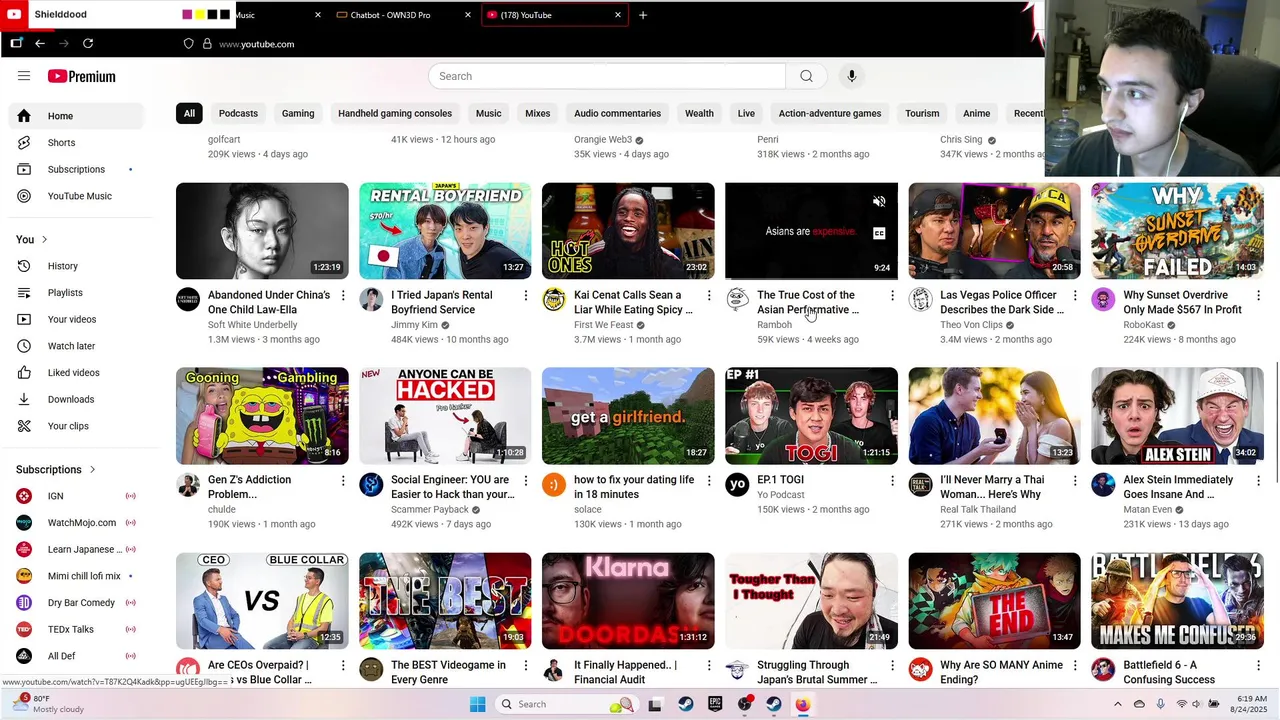Image resolution: width=1280 pixels, height=720 pixels.
Task: Open Downloads in the sidebar
Action: click(x=75, y=399)
